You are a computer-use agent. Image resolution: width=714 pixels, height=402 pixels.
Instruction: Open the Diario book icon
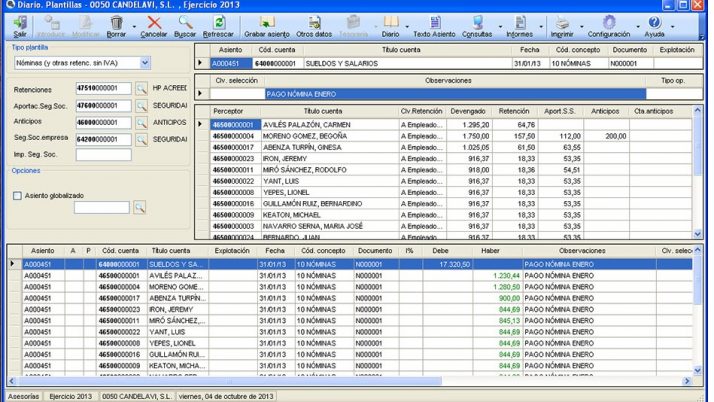(391, 23)
